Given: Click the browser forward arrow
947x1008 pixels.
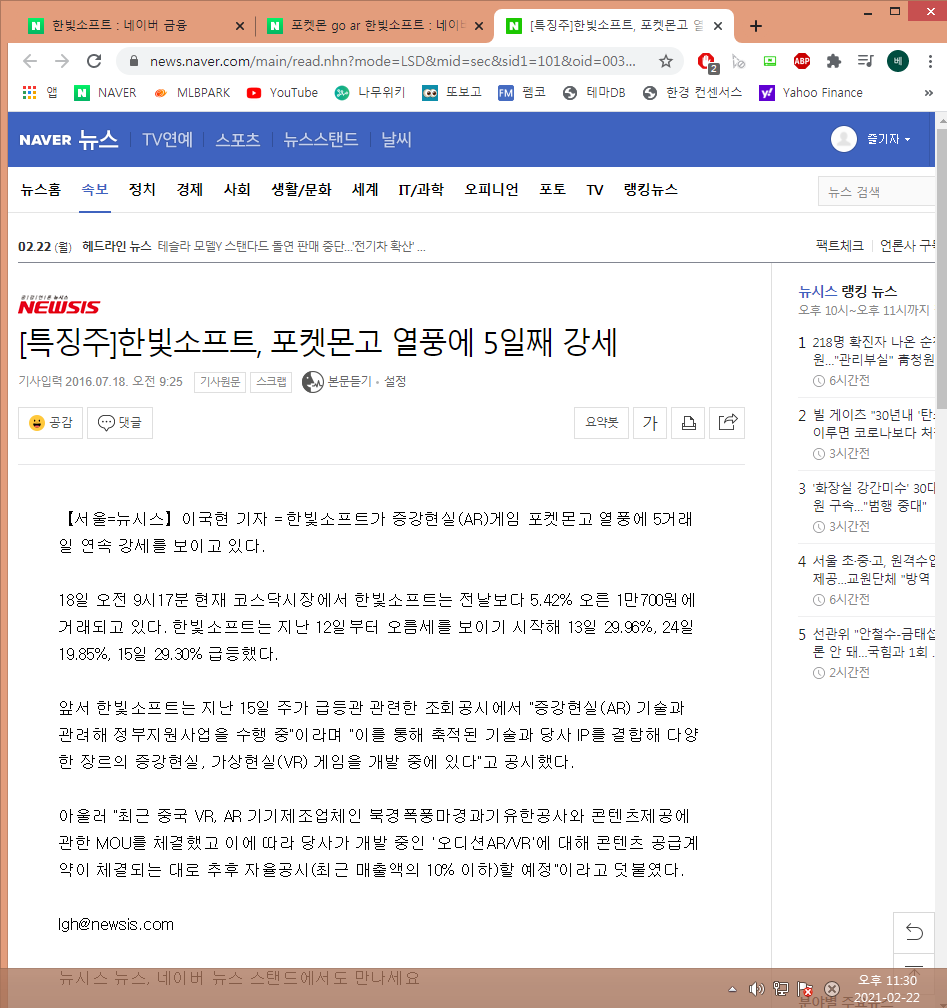Looking at the screenshot, I should click(x=62, y=61).
